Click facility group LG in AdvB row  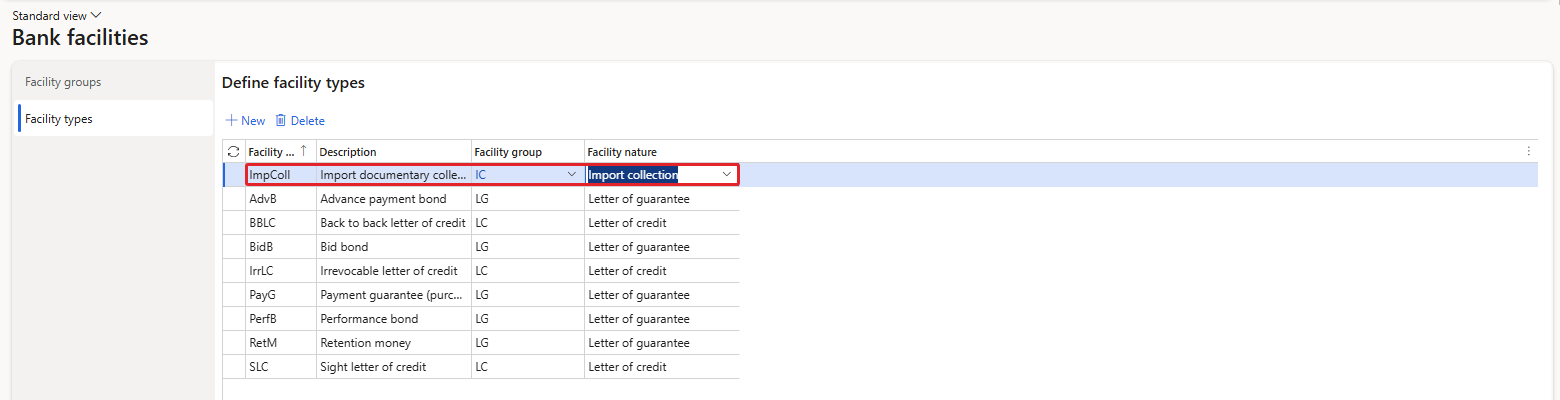click(x=528, y=199)
